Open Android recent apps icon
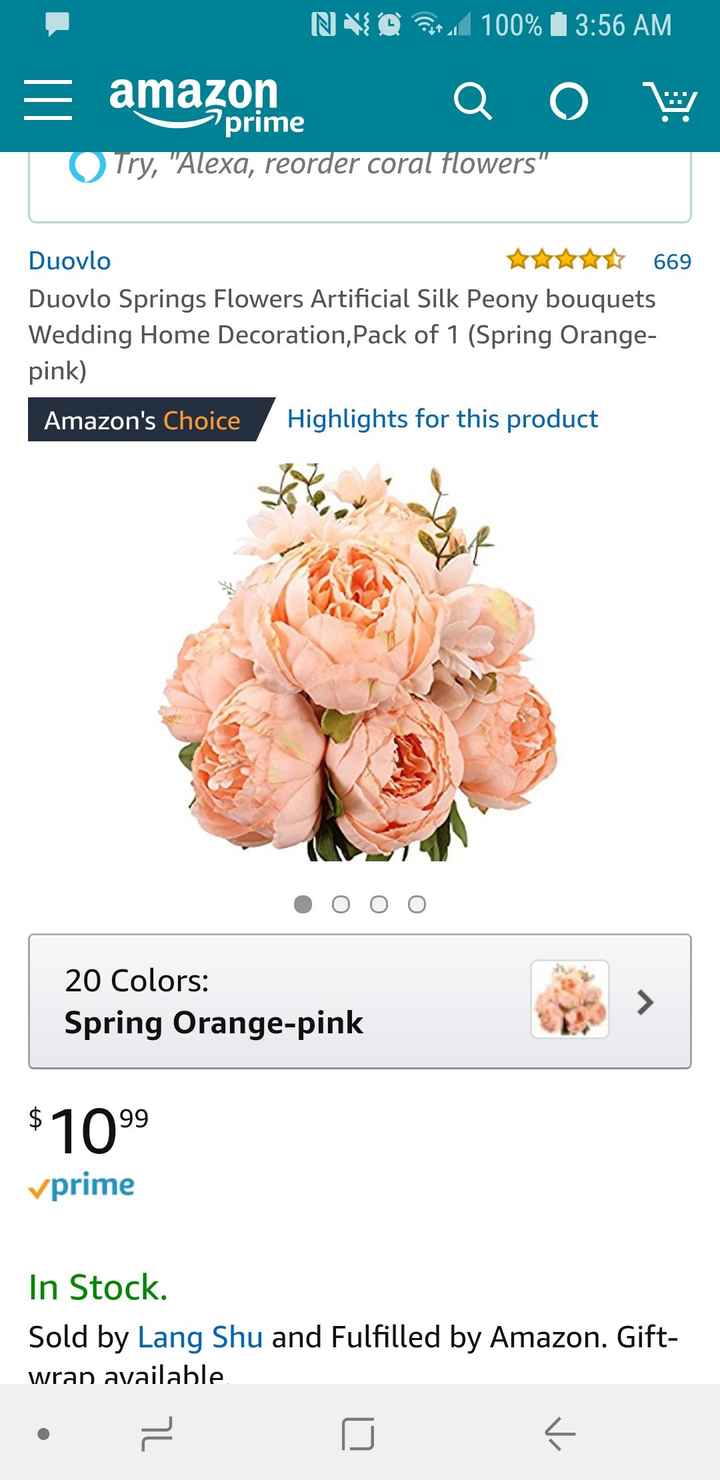 point(158,1435)
